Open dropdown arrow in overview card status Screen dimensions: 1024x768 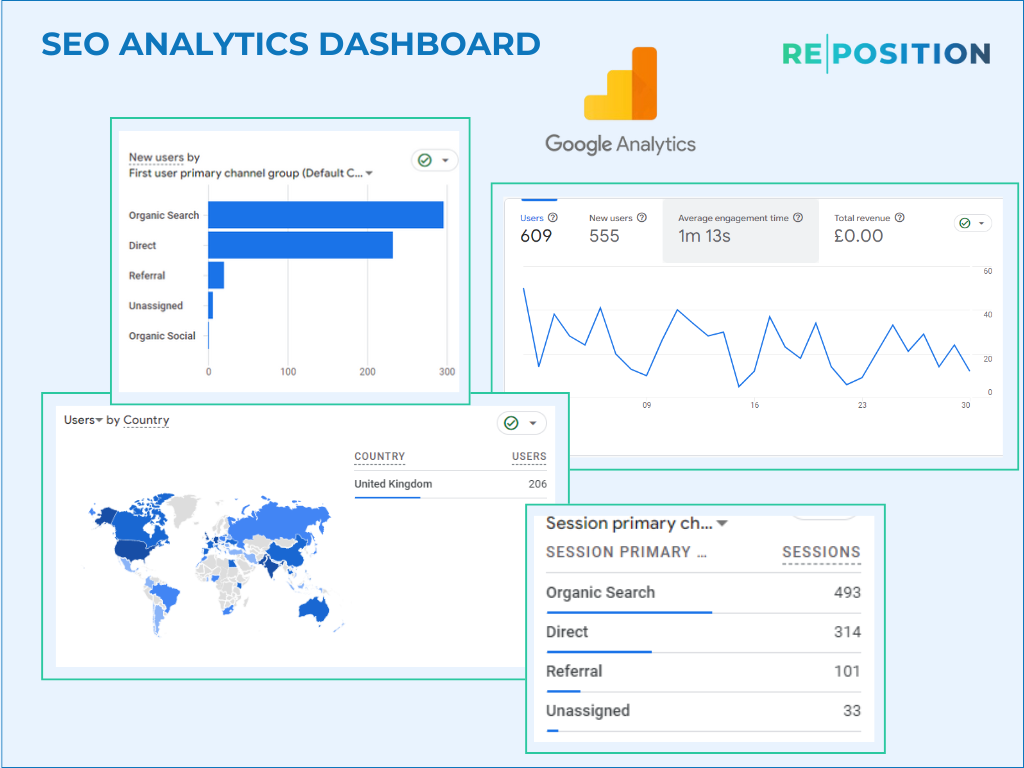coord(981,223)
